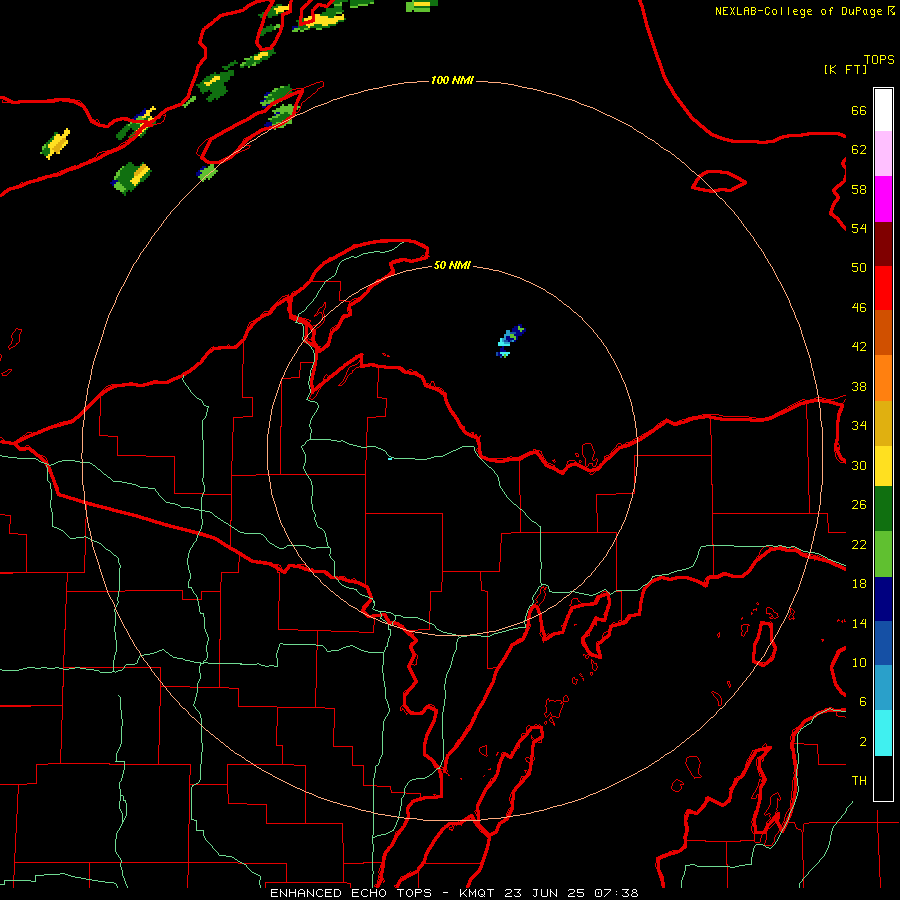This screenshot has width=900, height=900.
Task: Select the navy legend swatch
Action: pos(883,599)
